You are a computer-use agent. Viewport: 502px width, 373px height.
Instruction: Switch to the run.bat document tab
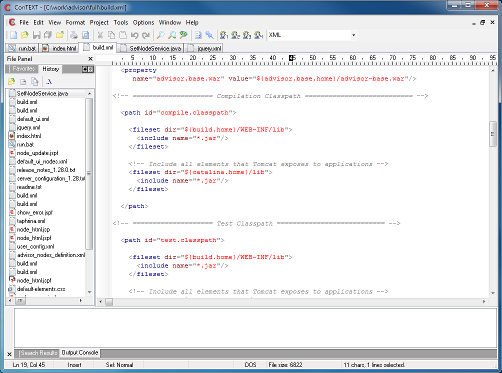[22, 48]
